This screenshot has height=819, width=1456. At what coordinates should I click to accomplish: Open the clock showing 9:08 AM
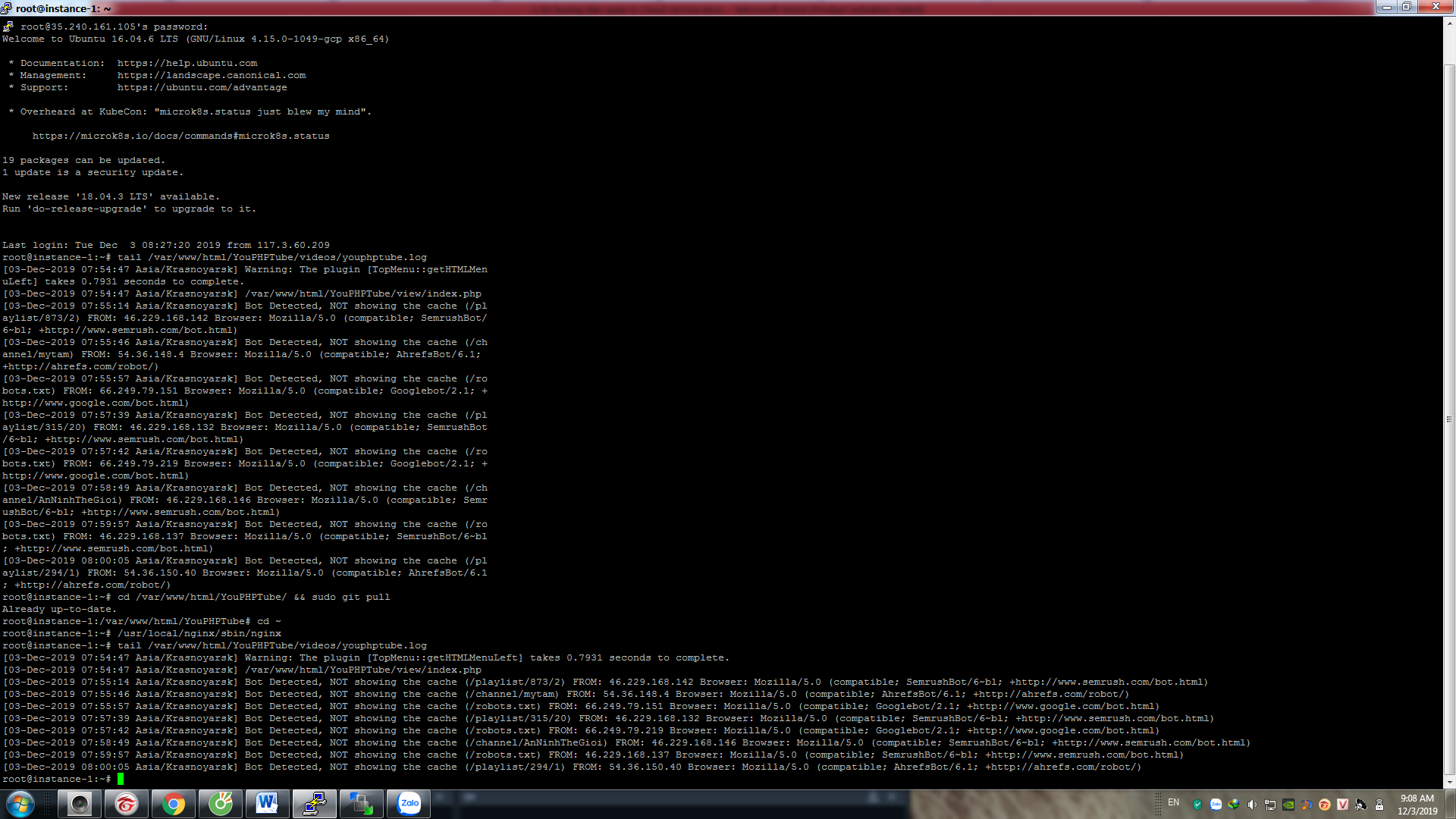click(1417, 805)
